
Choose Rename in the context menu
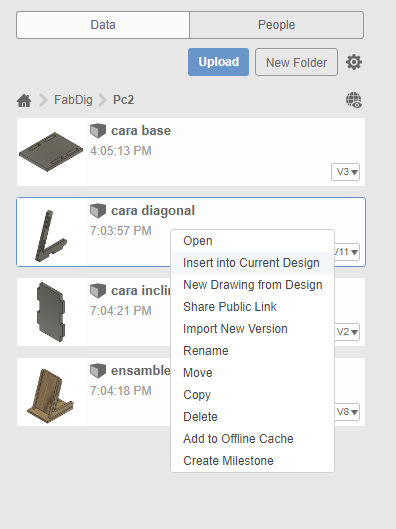(252, 351)
